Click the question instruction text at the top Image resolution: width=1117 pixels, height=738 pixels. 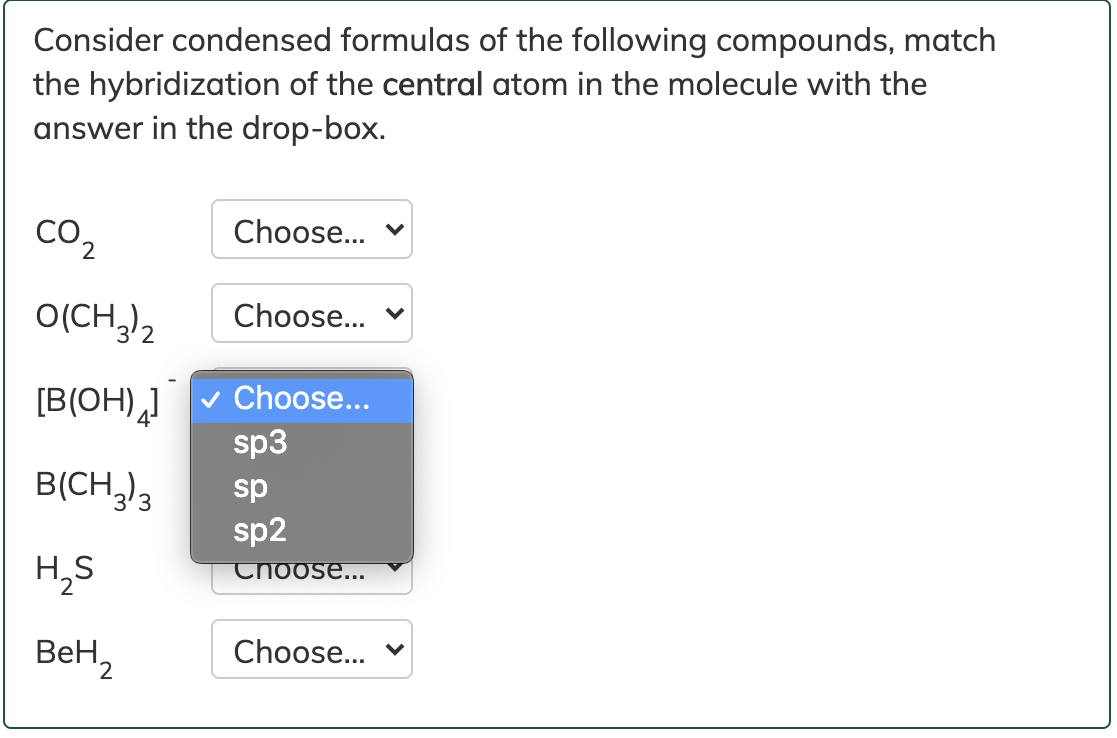pos(514,84)
